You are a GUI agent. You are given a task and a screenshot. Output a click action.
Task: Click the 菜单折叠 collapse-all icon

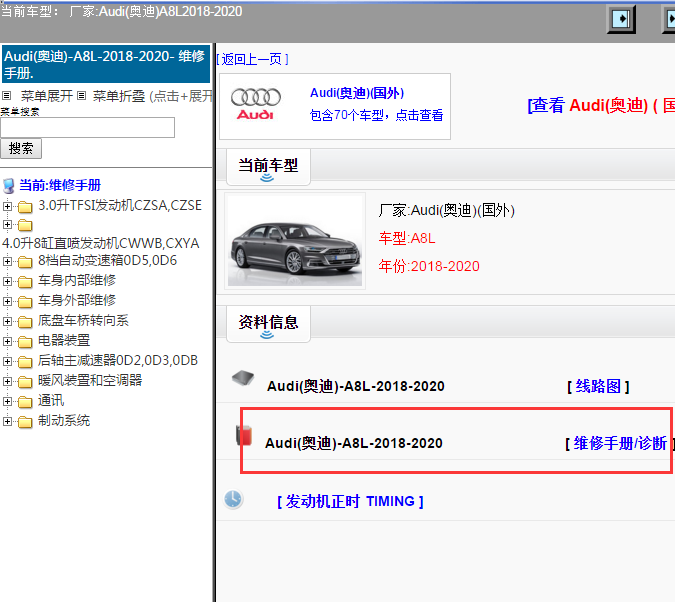81,96
